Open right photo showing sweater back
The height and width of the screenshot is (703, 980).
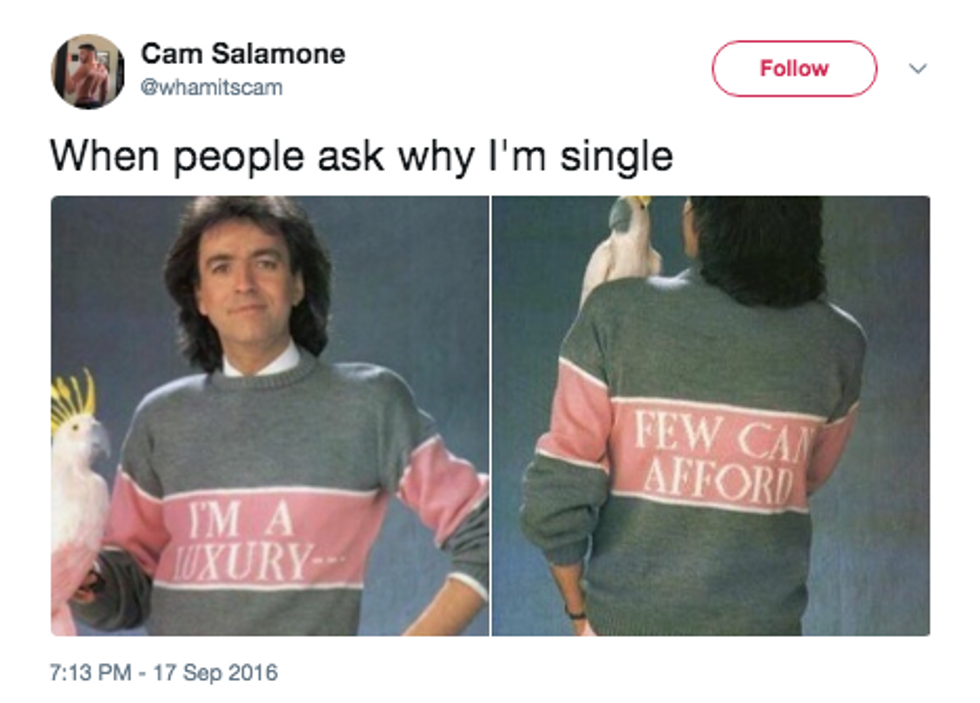click(711, 416)
